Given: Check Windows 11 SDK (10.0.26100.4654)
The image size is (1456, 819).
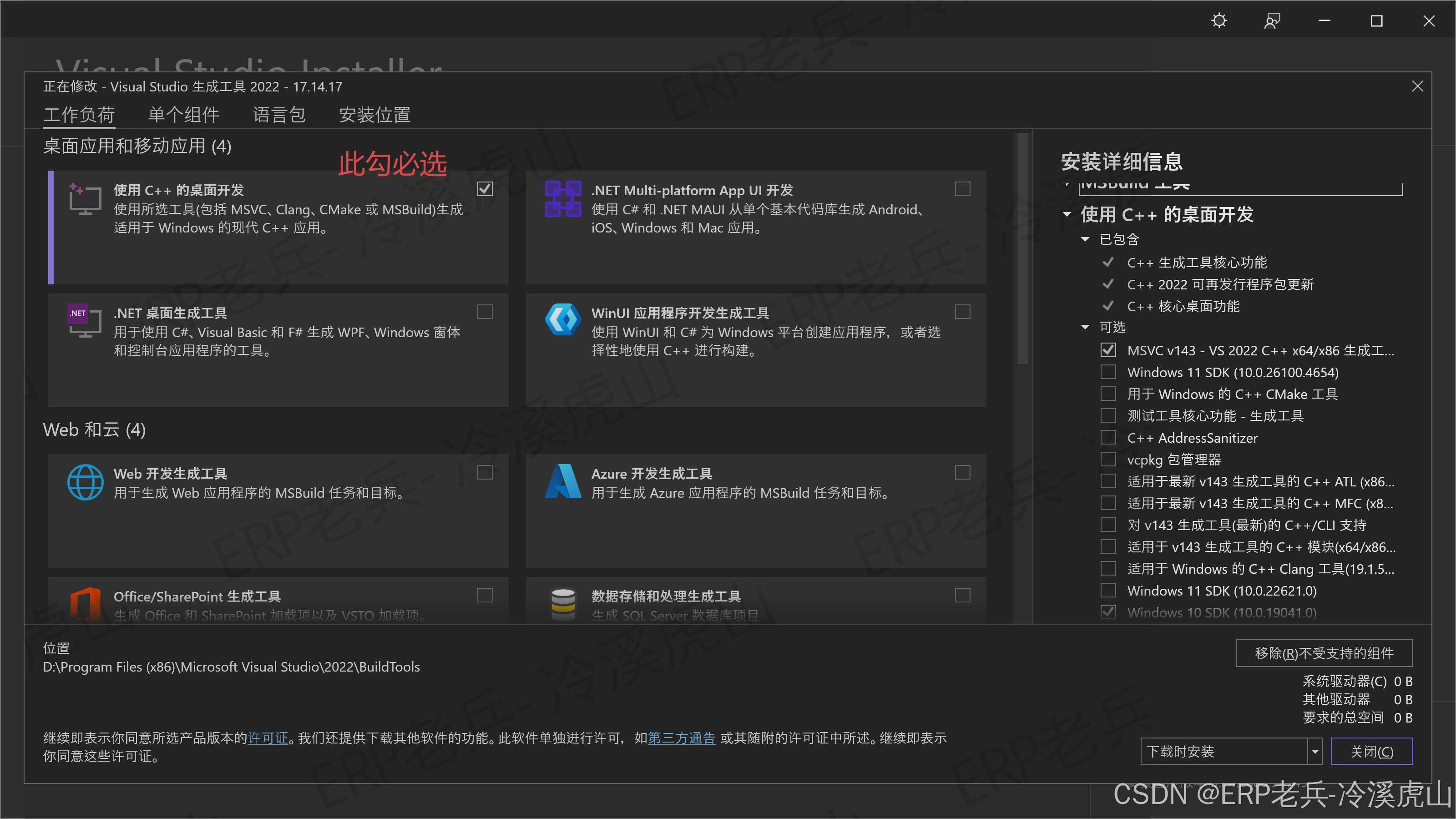Looking at the screenshot, I should coord(1108,372).
